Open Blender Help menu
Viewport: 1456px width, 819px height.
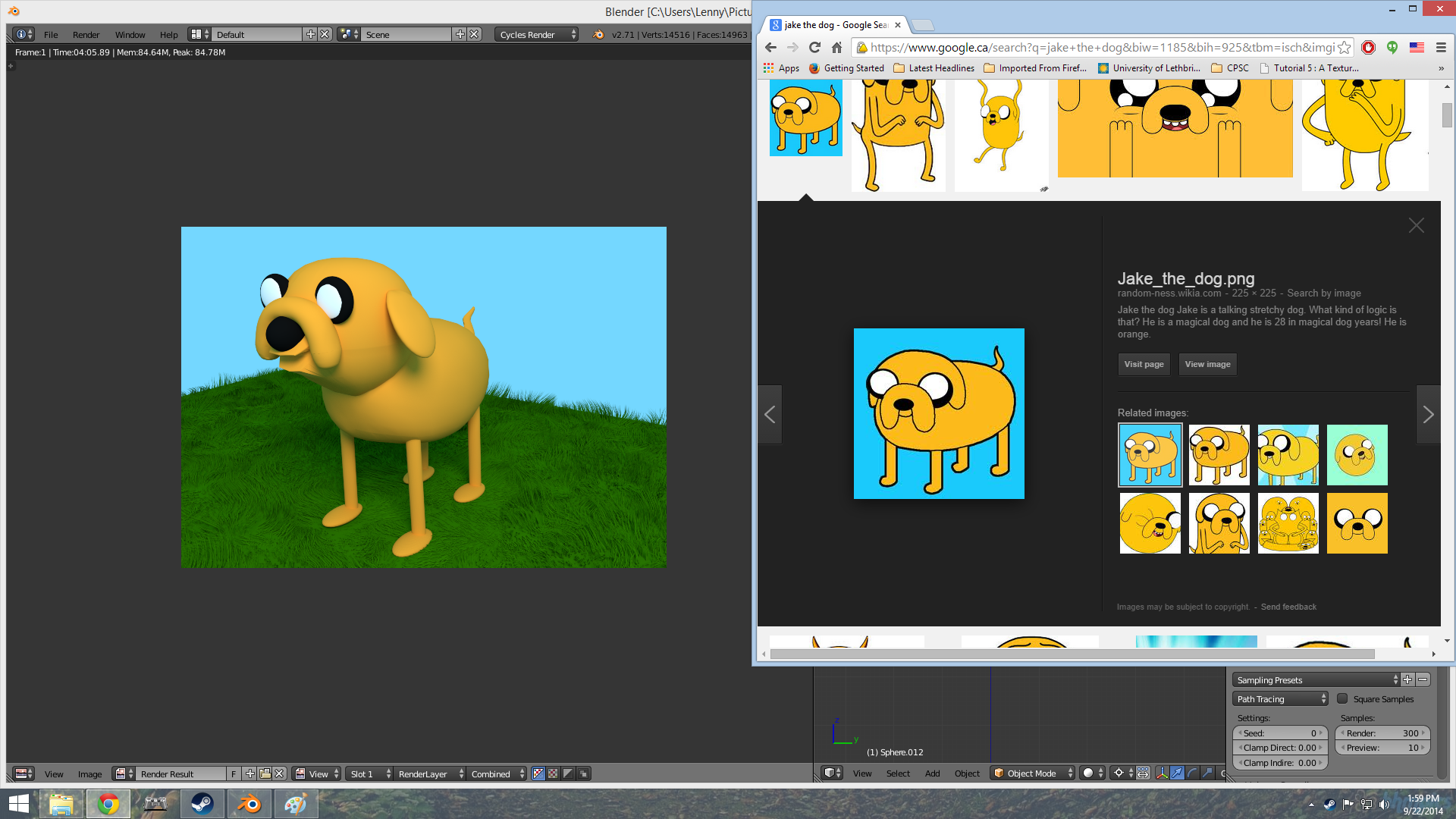pyautogui.click(x=168, y=34)
